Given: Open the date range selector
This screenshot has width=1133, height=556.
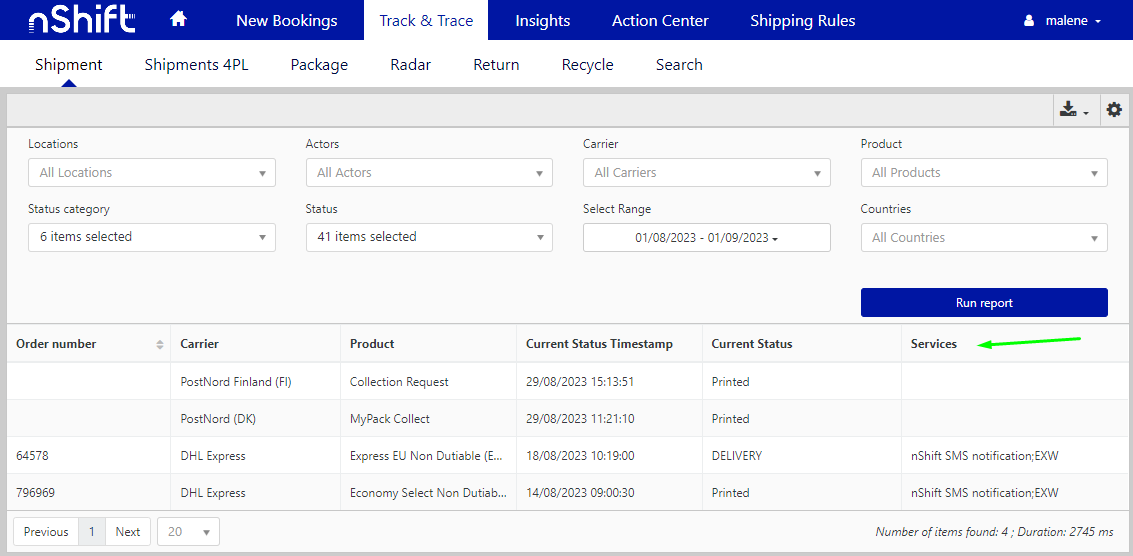Looking at the screenshot, I should (x=706, y=238).
